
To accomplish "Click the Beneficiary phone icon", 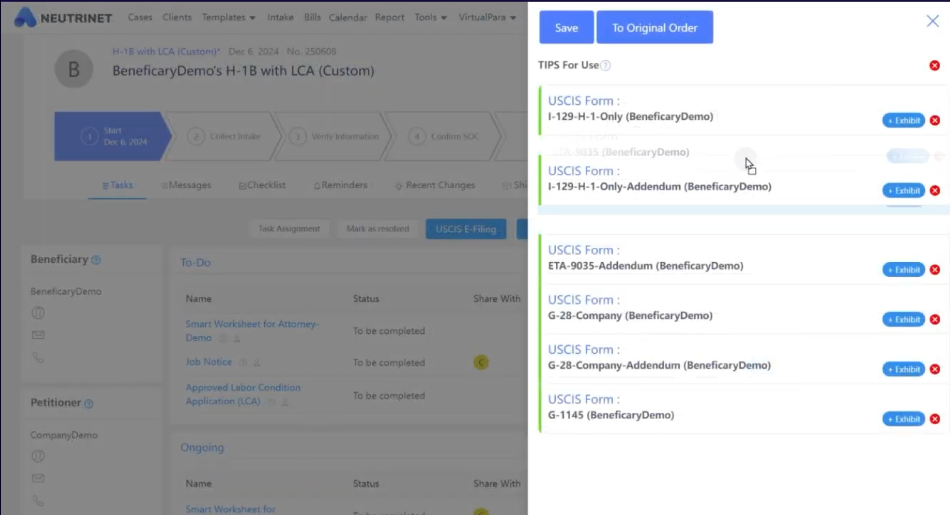I will click(x=38, y=357).
